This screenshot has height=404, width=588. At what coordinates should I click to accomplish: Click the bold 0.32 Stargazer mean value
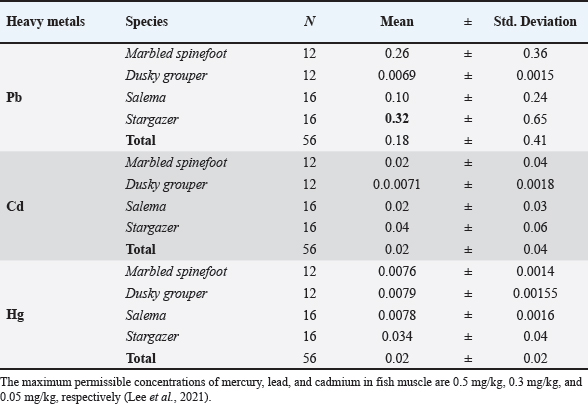click(x=397, y=119)
